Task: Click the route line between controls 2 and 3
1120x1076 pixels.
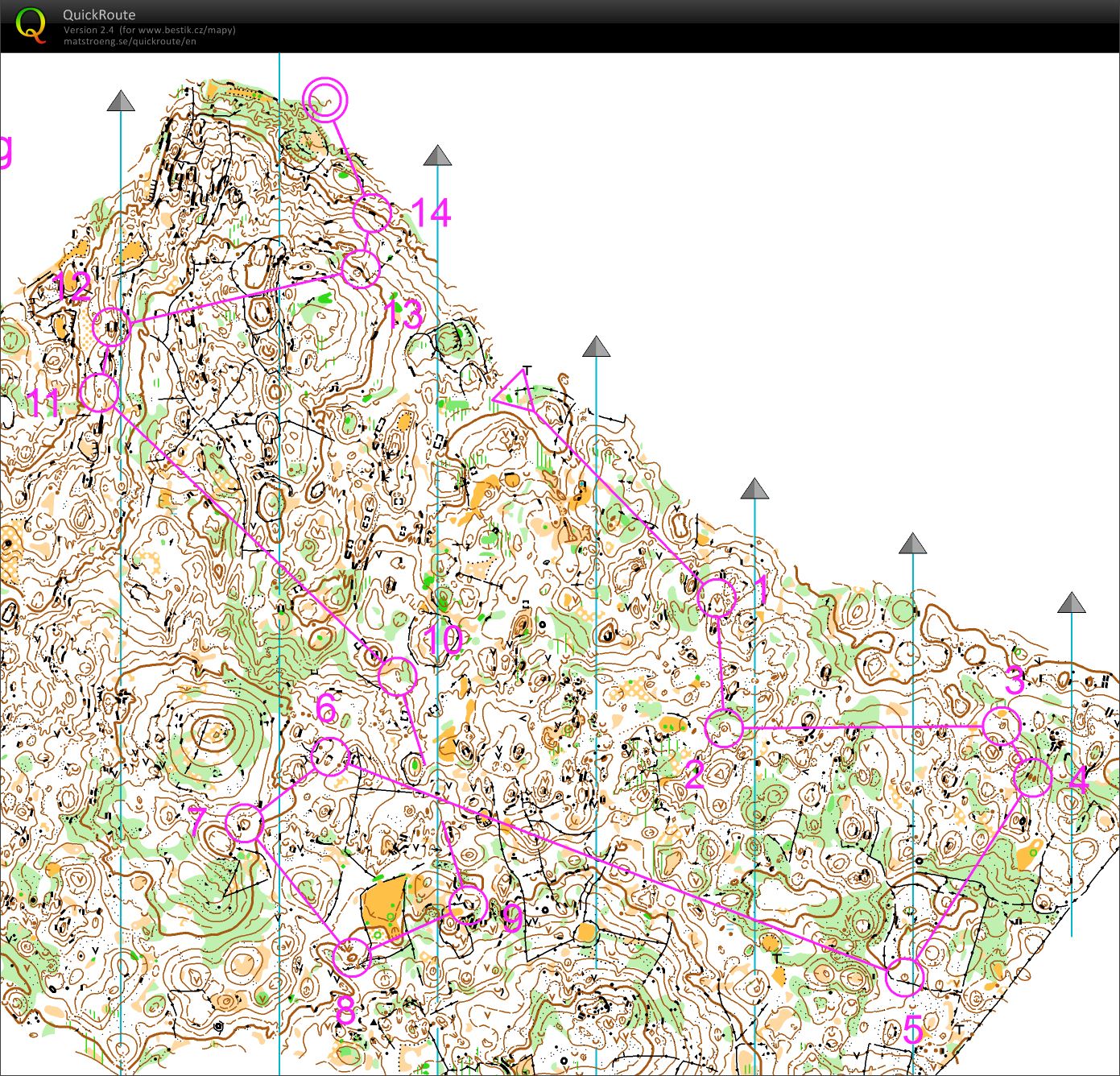Action: pos(862,728)
